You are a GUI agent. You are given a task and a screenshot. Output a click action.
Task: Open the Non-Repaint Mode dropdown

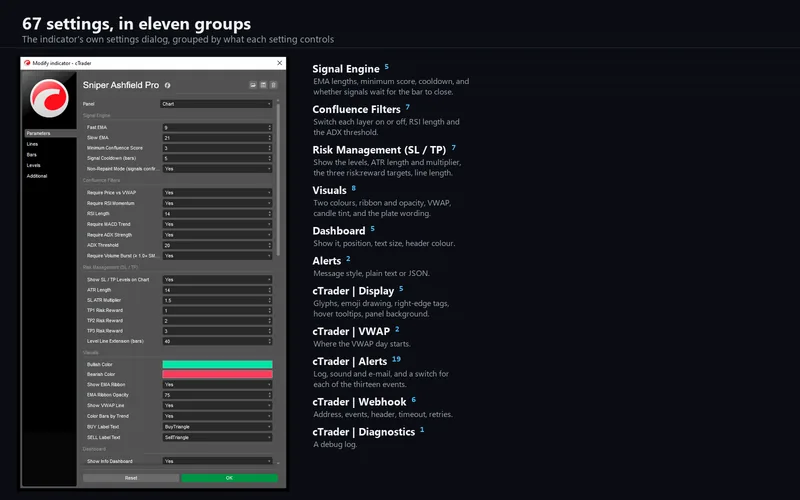[217, 168]
